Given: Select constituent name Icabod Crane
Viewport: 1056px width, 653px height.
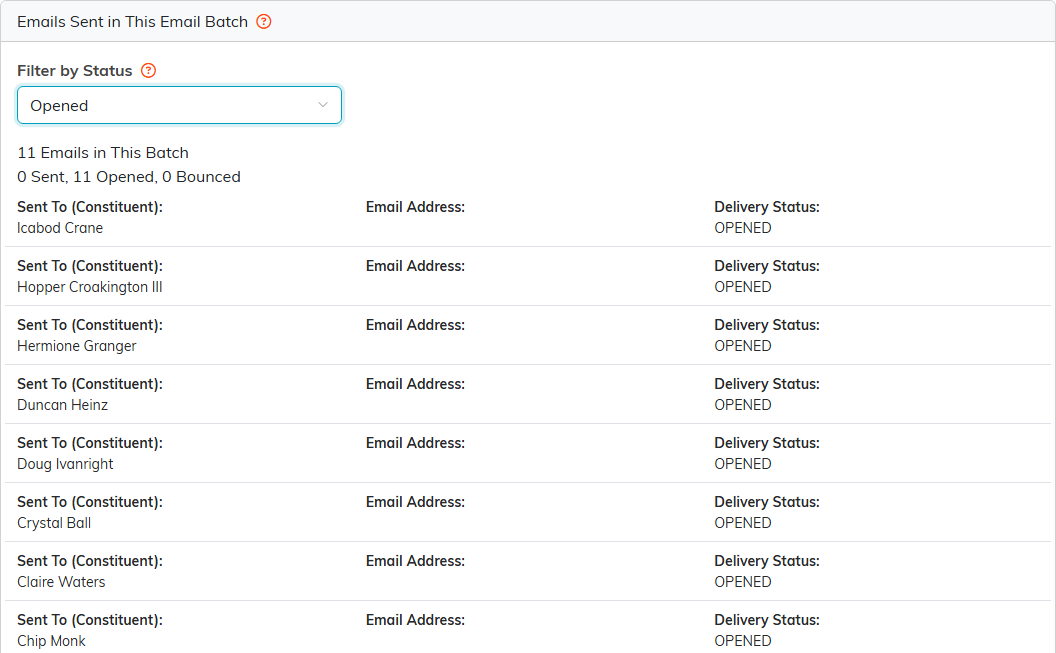Looking at the screenshot, I should click(x=60, y=228).
